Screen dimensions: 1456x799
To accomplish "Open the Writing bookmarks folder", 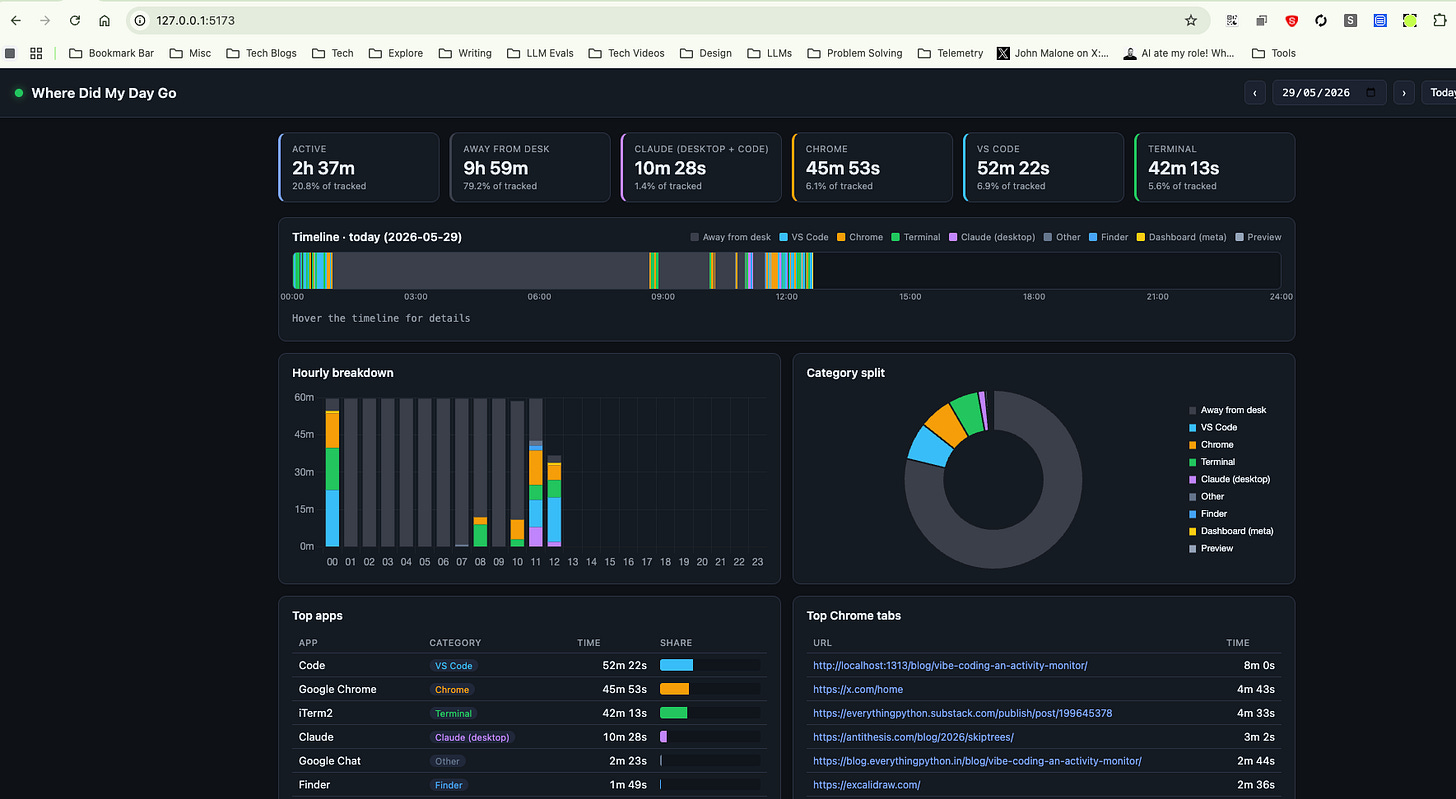I will tap(464, 53).
